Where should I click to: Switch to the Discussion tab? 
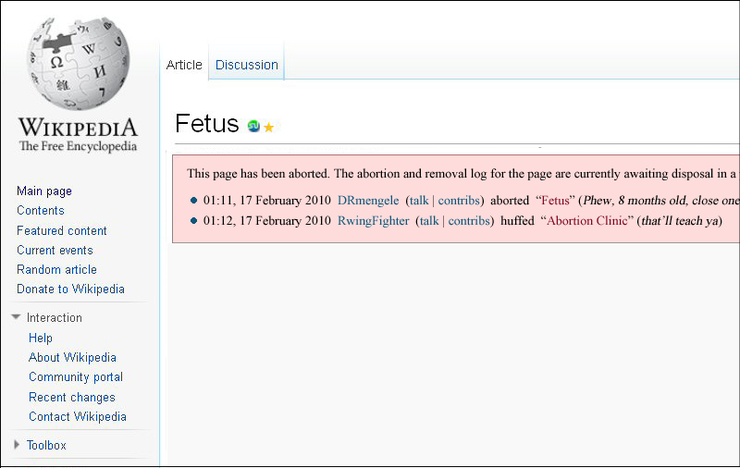click(246, 65)
